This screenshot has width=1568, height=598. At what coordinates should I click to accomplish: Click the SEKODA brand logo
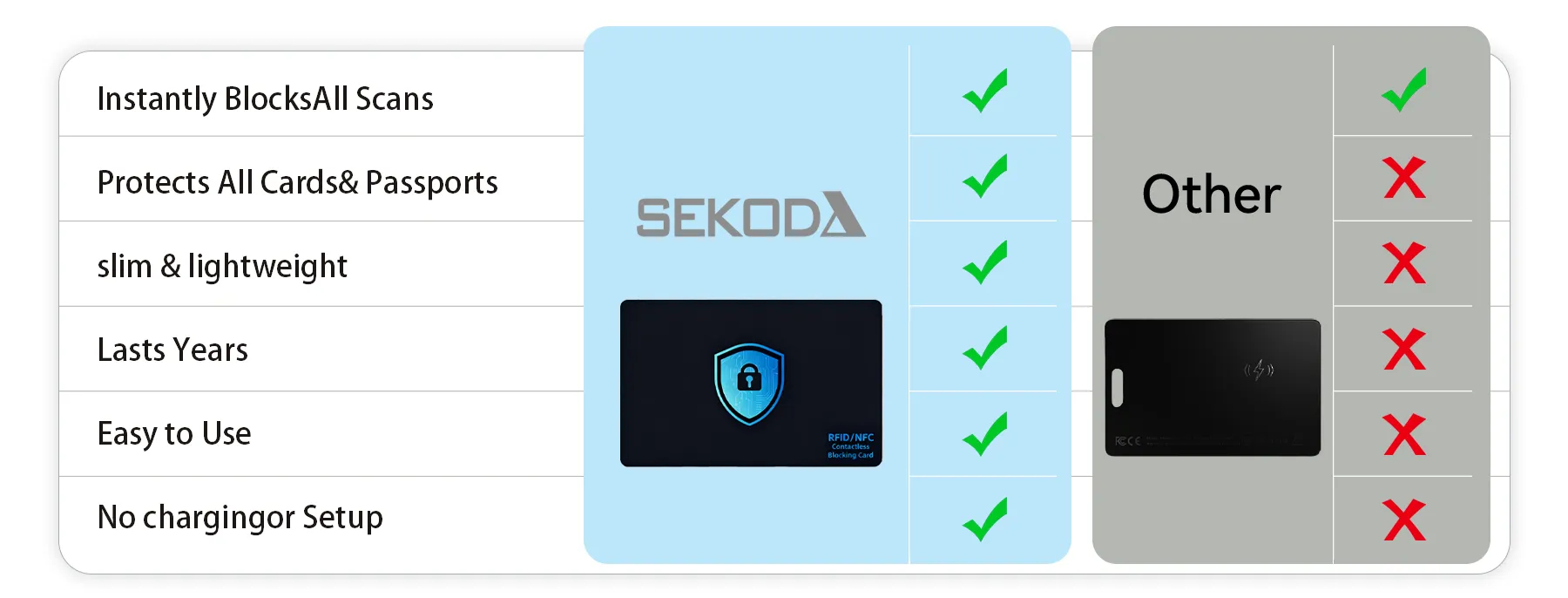(750, 216)
